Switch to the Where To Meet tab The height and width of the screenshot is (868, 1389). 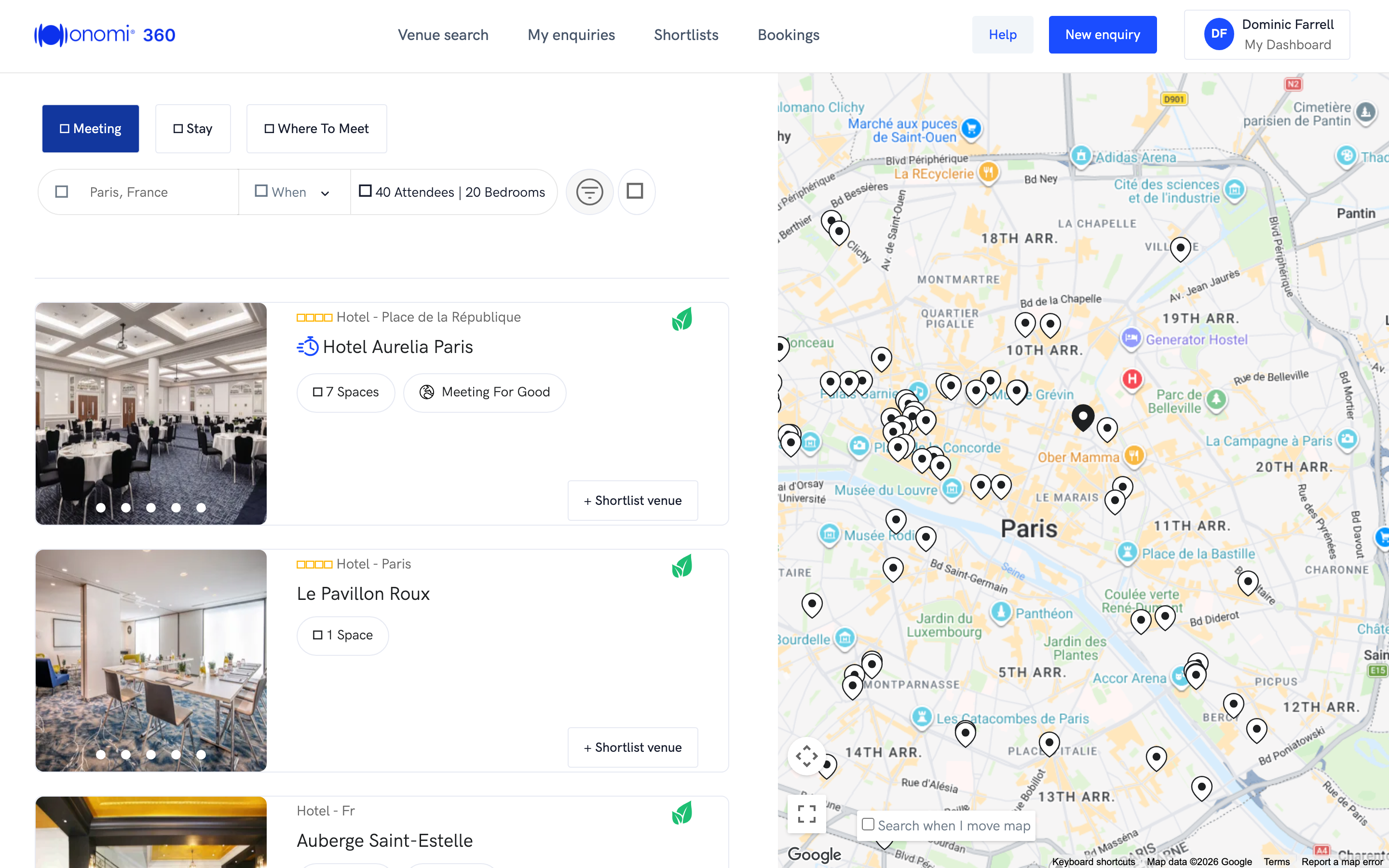tap(317, 129)
